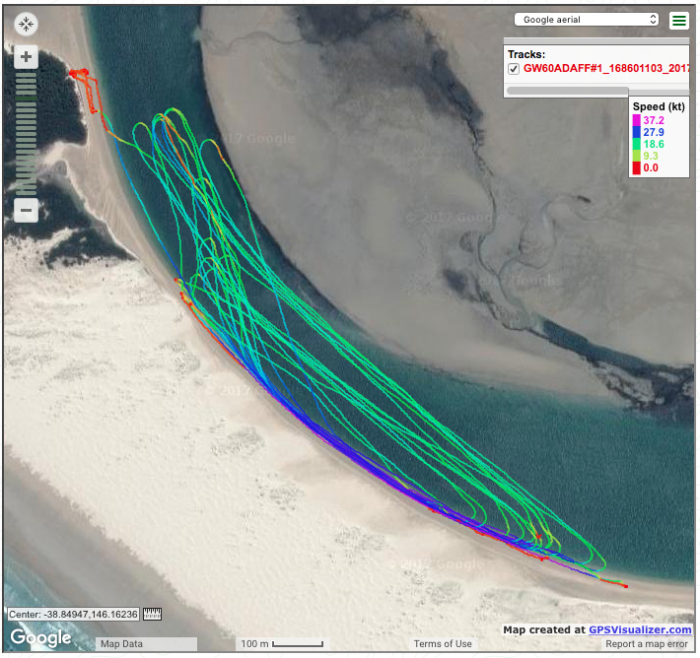The image size is (700, 658).
Task: Open the Google aerial map type dropdown
Action: 587,19
